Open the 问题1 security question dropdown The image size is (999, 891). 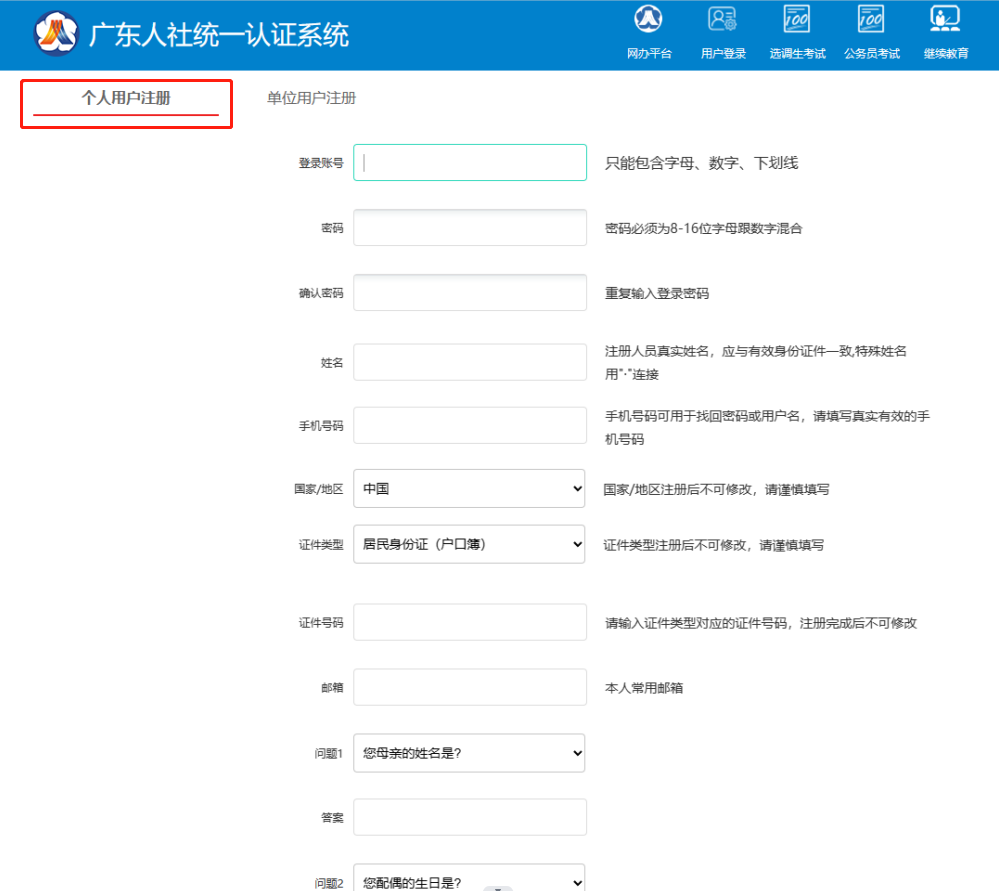point(468,752)
